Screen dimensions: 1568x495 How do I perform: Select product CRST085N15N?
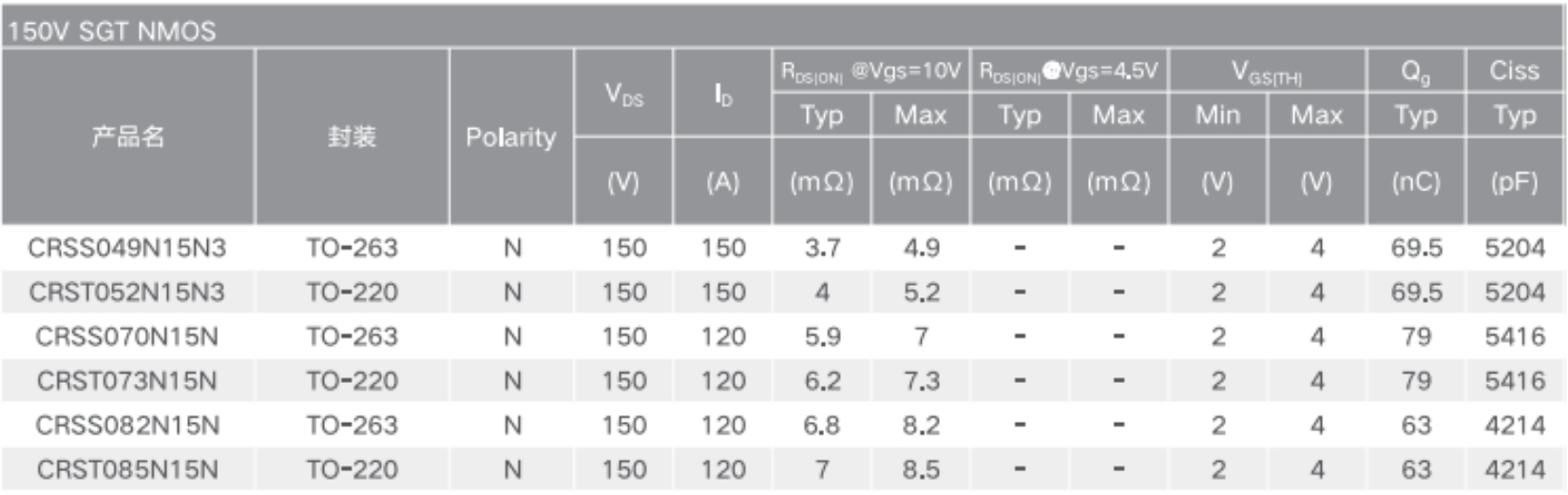coord(127,469)
